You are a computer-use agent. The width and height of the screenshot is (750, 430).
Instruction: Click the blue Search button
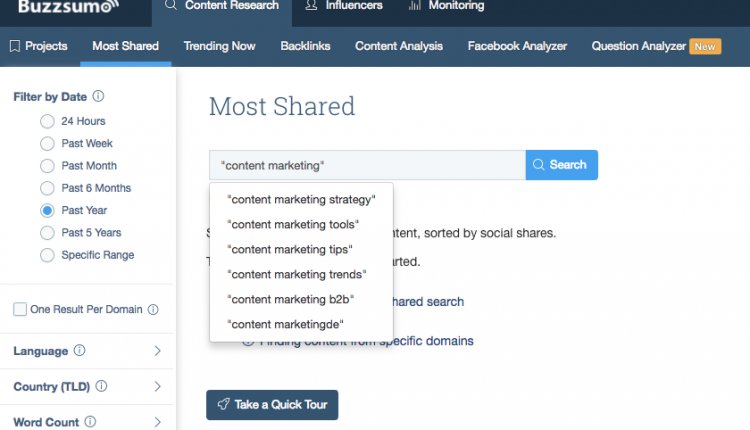pyautogui.click(x=562, y=165)
